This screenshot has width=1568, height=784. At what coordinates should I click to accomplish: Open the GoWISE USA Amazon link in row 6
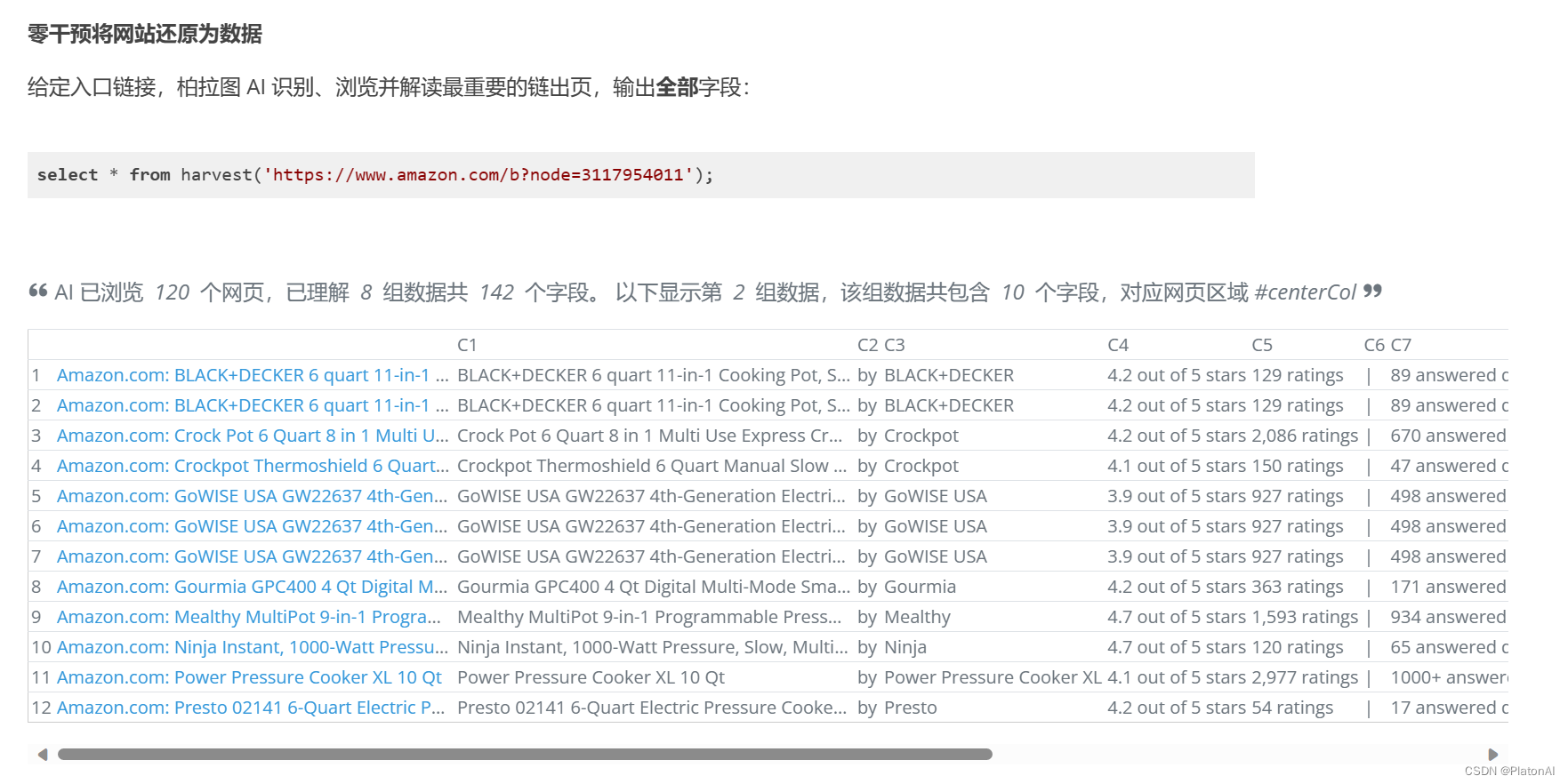(253, 526)
